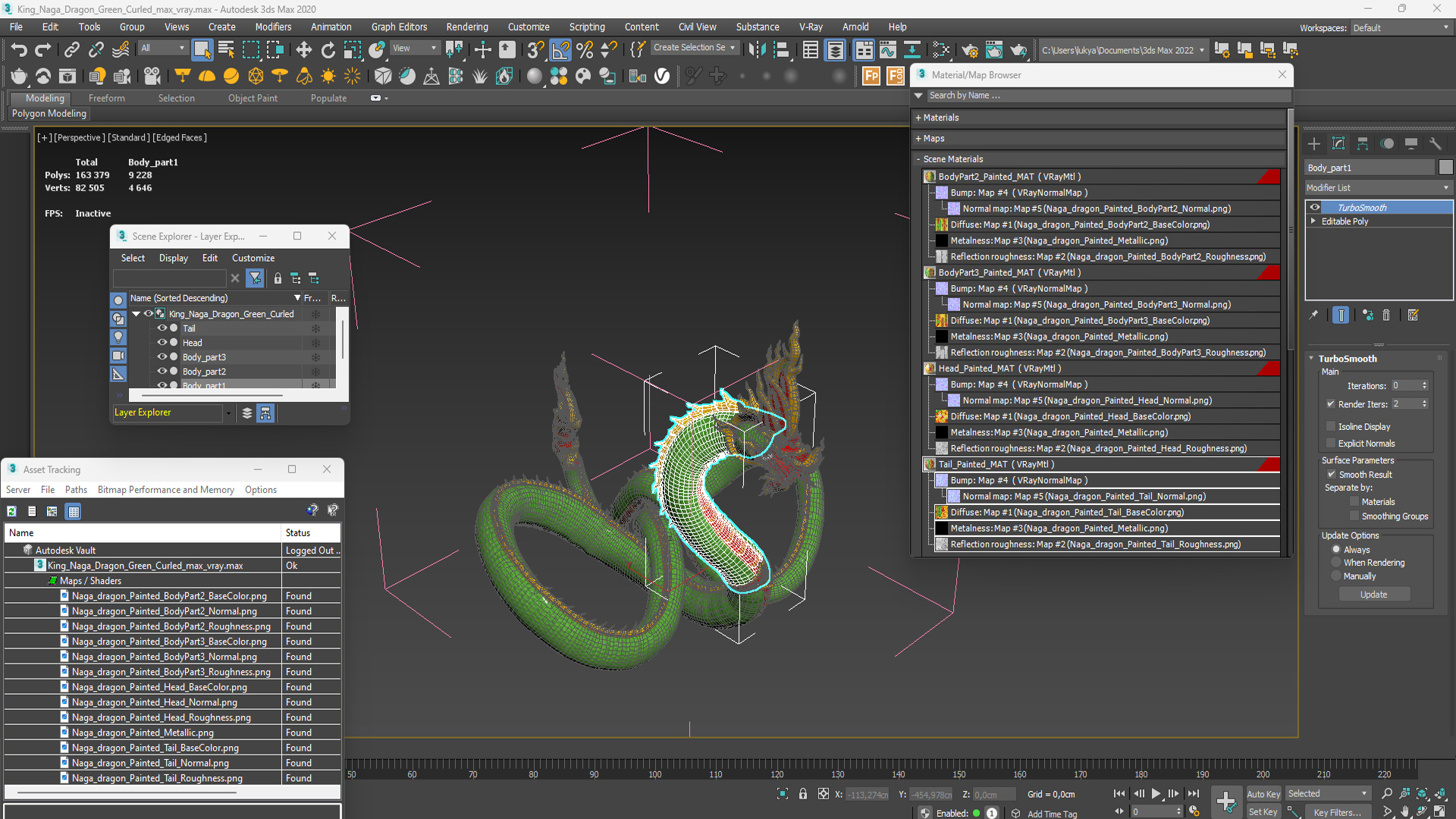Open the Workspaces Default dropdown

1401,28
